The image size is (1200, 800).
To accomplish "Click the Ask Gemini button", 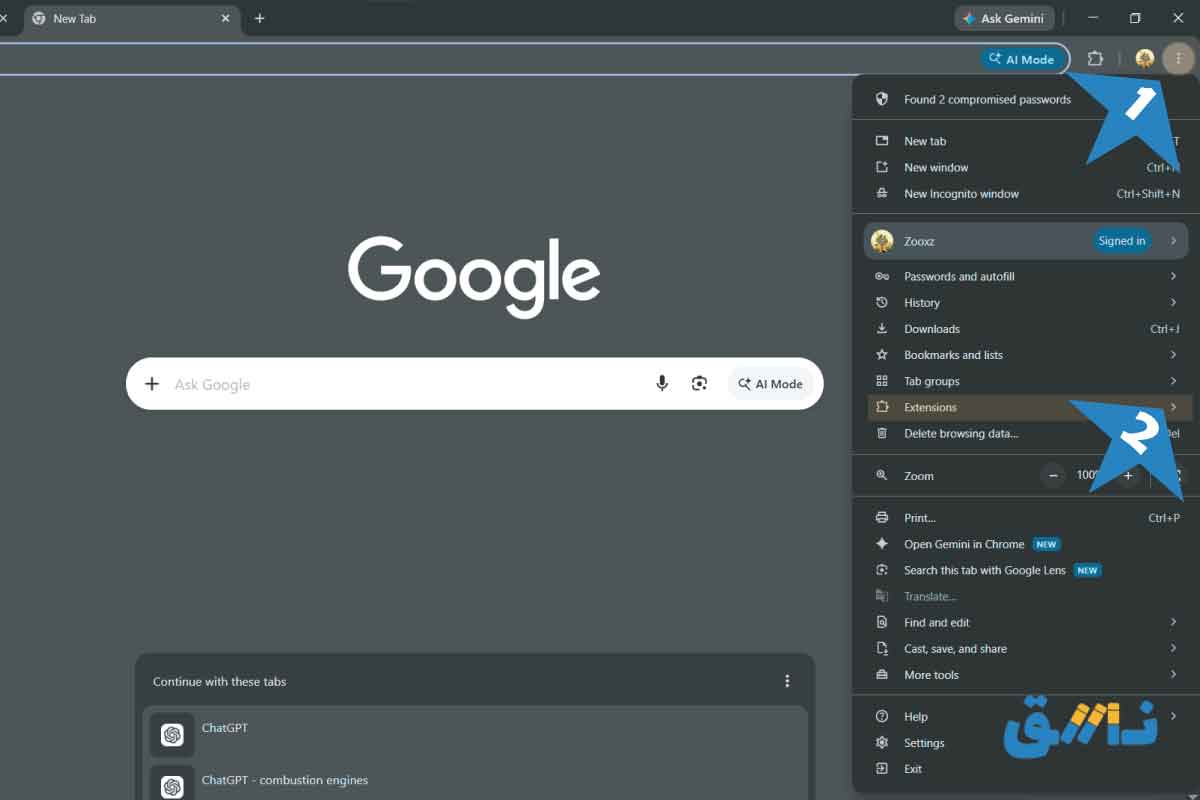I will pos(1003,18).
